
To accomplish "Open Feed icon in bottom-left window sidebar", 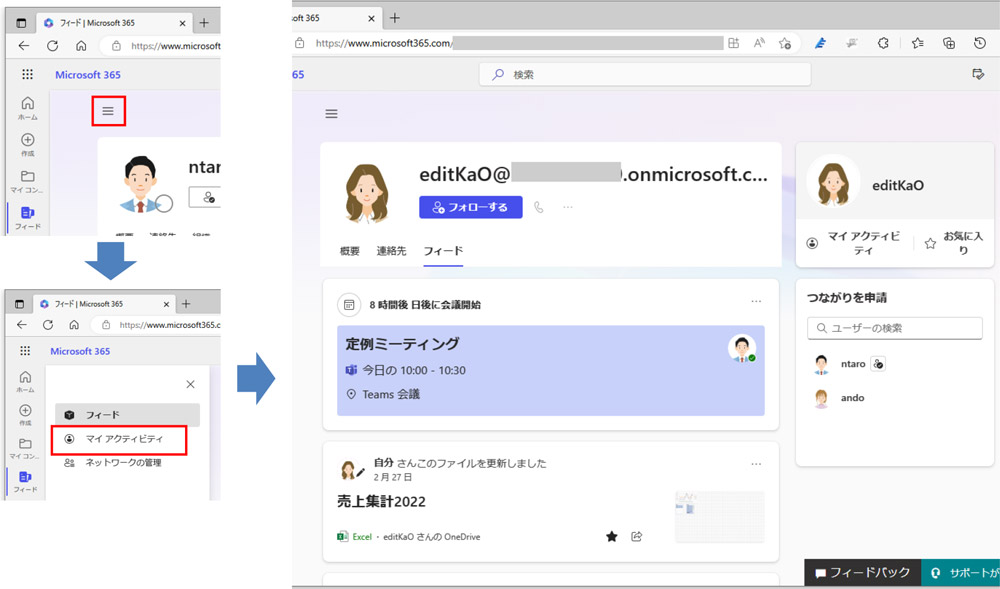I will (x=26, y=481).
